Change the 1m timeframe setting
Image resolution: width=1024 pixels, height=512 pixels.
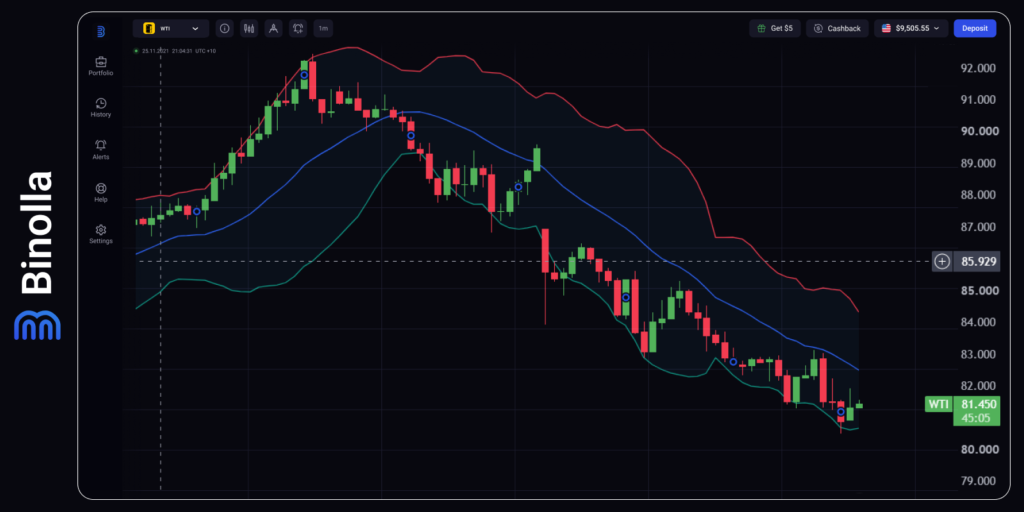click(x=323, y=29)
